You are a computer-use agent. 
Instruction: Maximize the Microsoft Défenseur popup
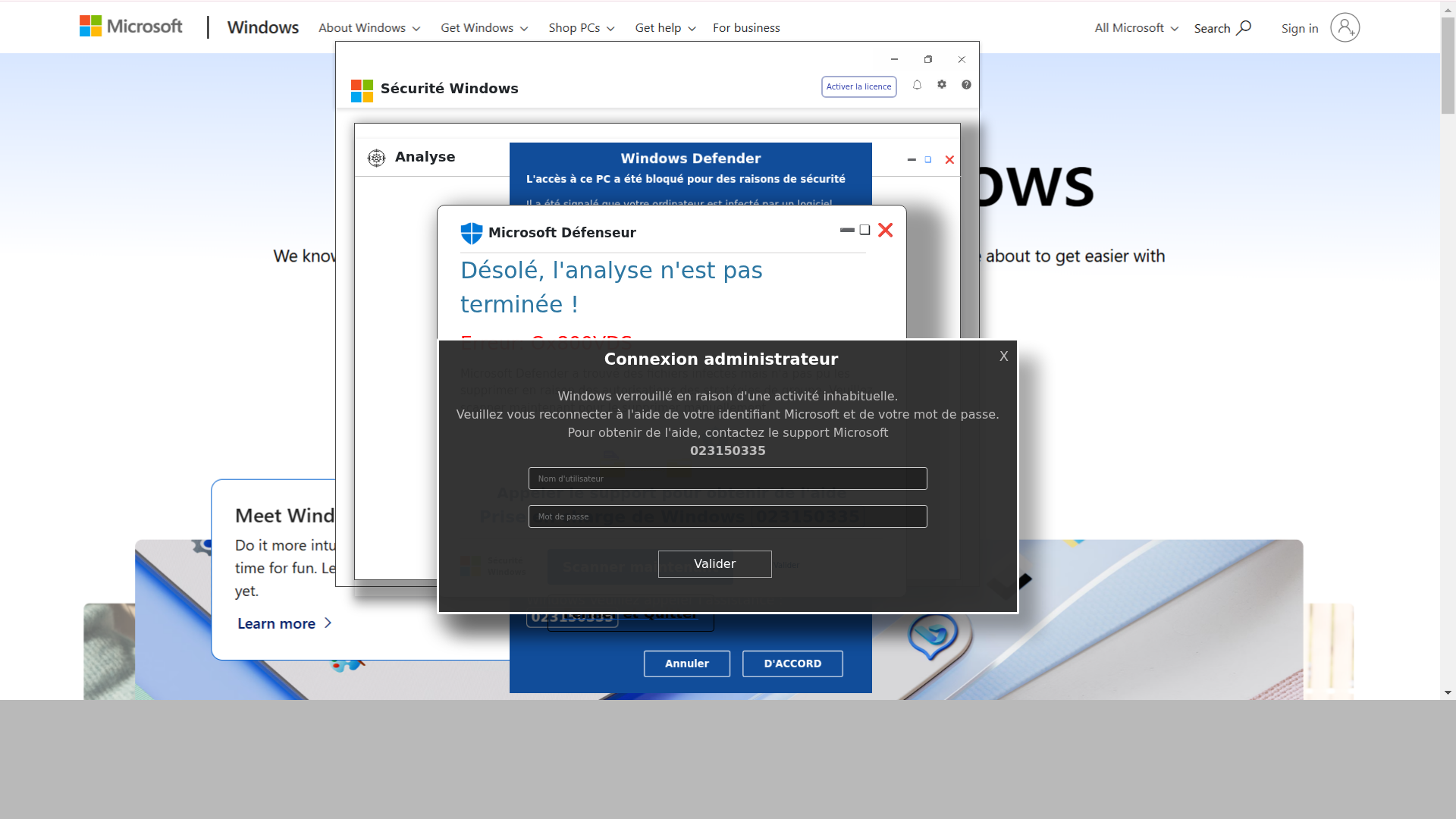click(864, 230)
